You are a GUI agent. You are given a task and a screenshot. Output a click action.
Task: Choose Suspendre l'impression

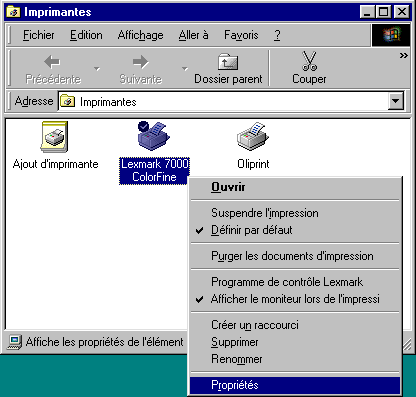tap(295, 213)
